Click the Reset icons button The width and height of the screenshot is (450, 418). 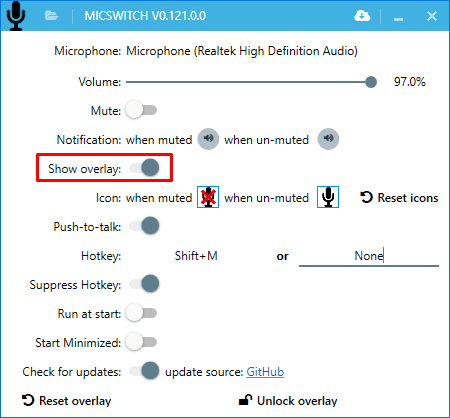(x=399, y=198)
